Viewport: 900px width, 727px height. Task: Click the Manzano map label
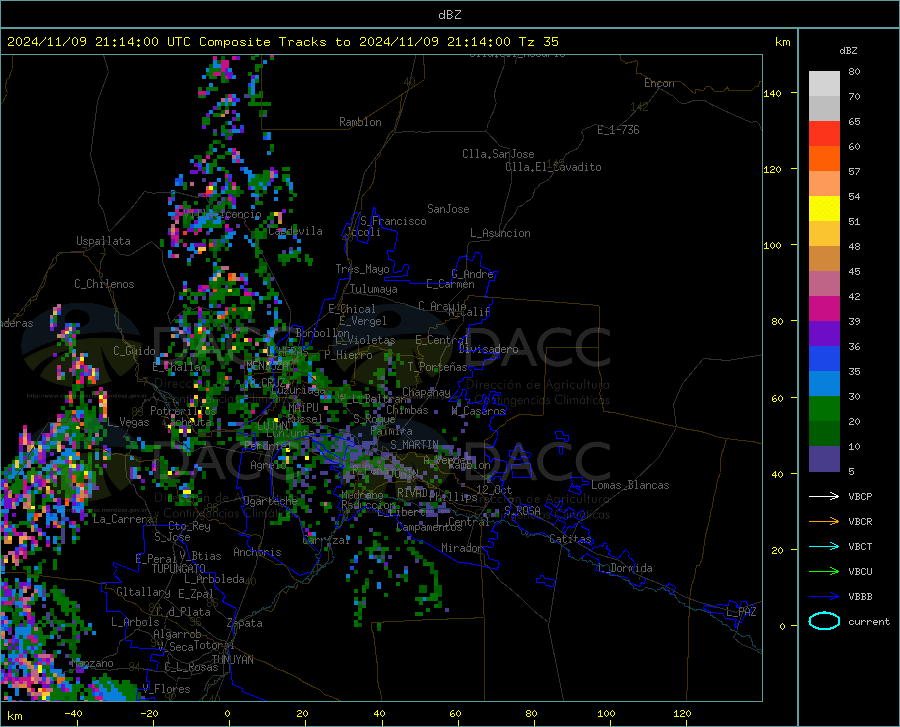(92, 663)
